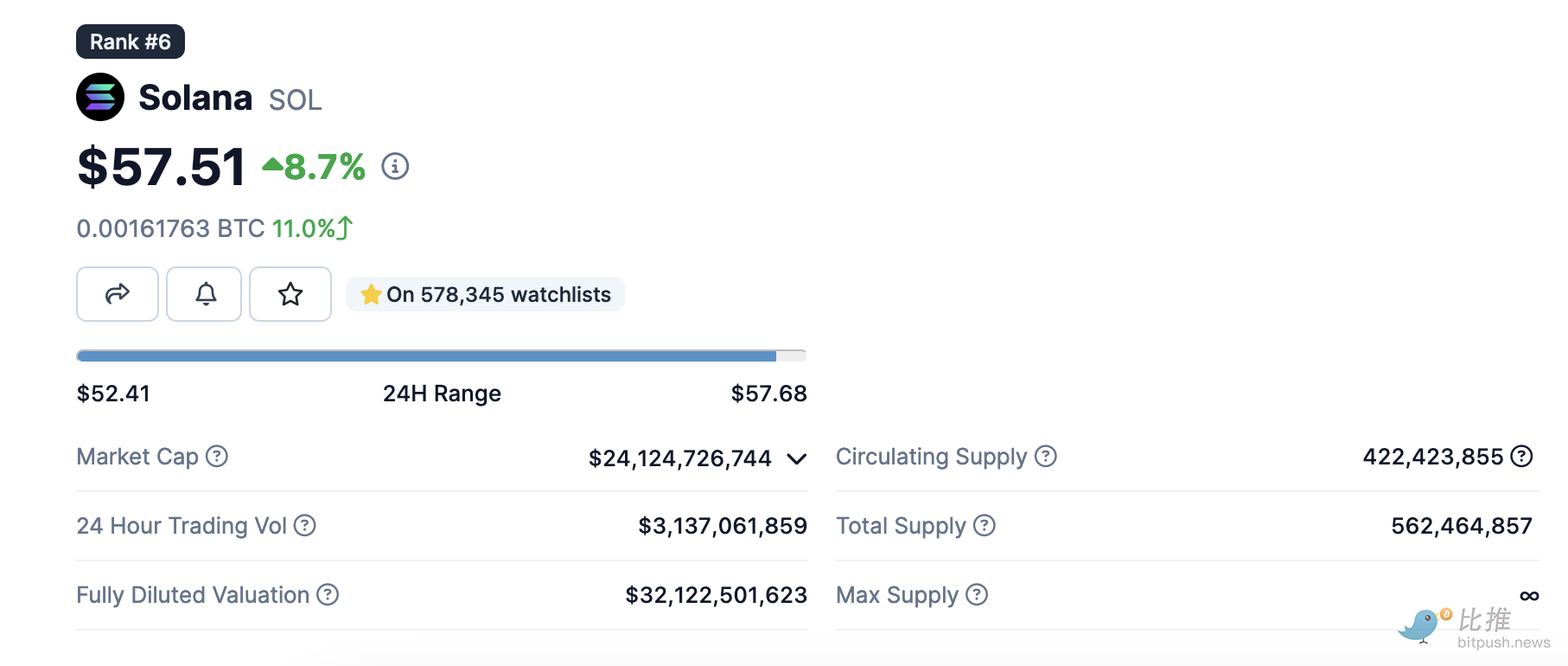Click the 578,345 watchlists badge
The image size is (1568, 666).
point(485,294)
